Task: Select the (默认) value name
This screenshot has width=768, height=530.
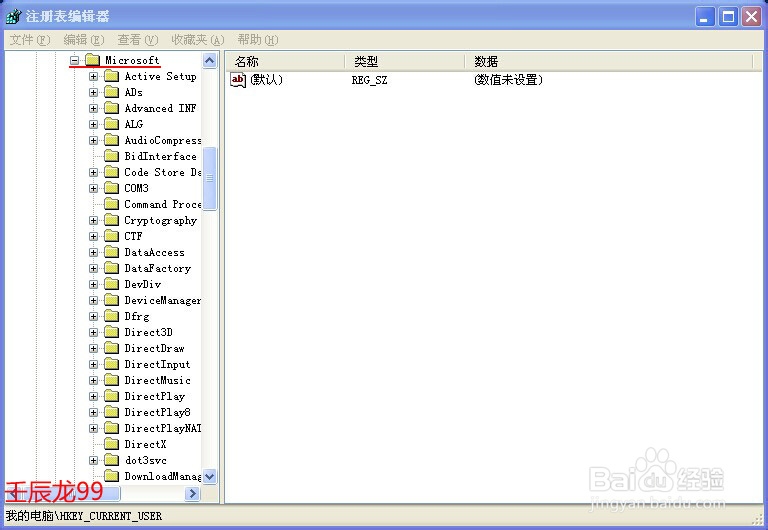Action: tap(266, 80)
